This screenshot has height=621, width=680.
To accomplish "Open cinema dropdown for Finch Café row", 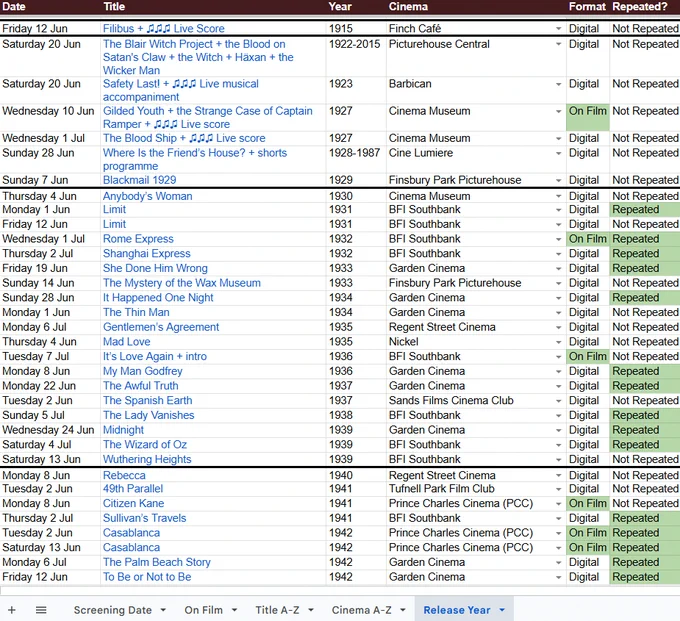I will coord(559,29).
